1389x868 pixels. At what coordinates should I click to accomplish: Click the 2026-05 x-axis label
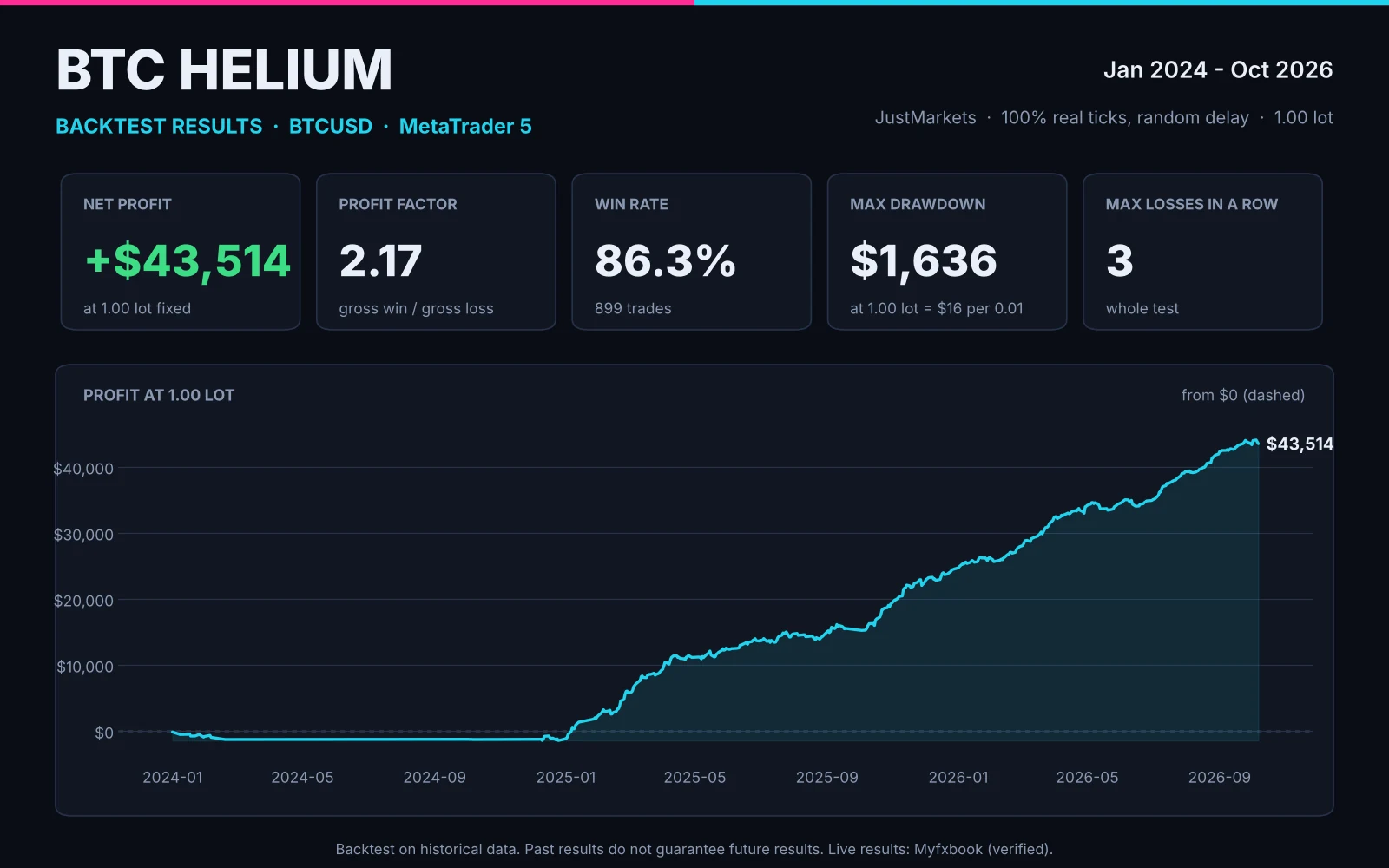tap(1087, 777)
